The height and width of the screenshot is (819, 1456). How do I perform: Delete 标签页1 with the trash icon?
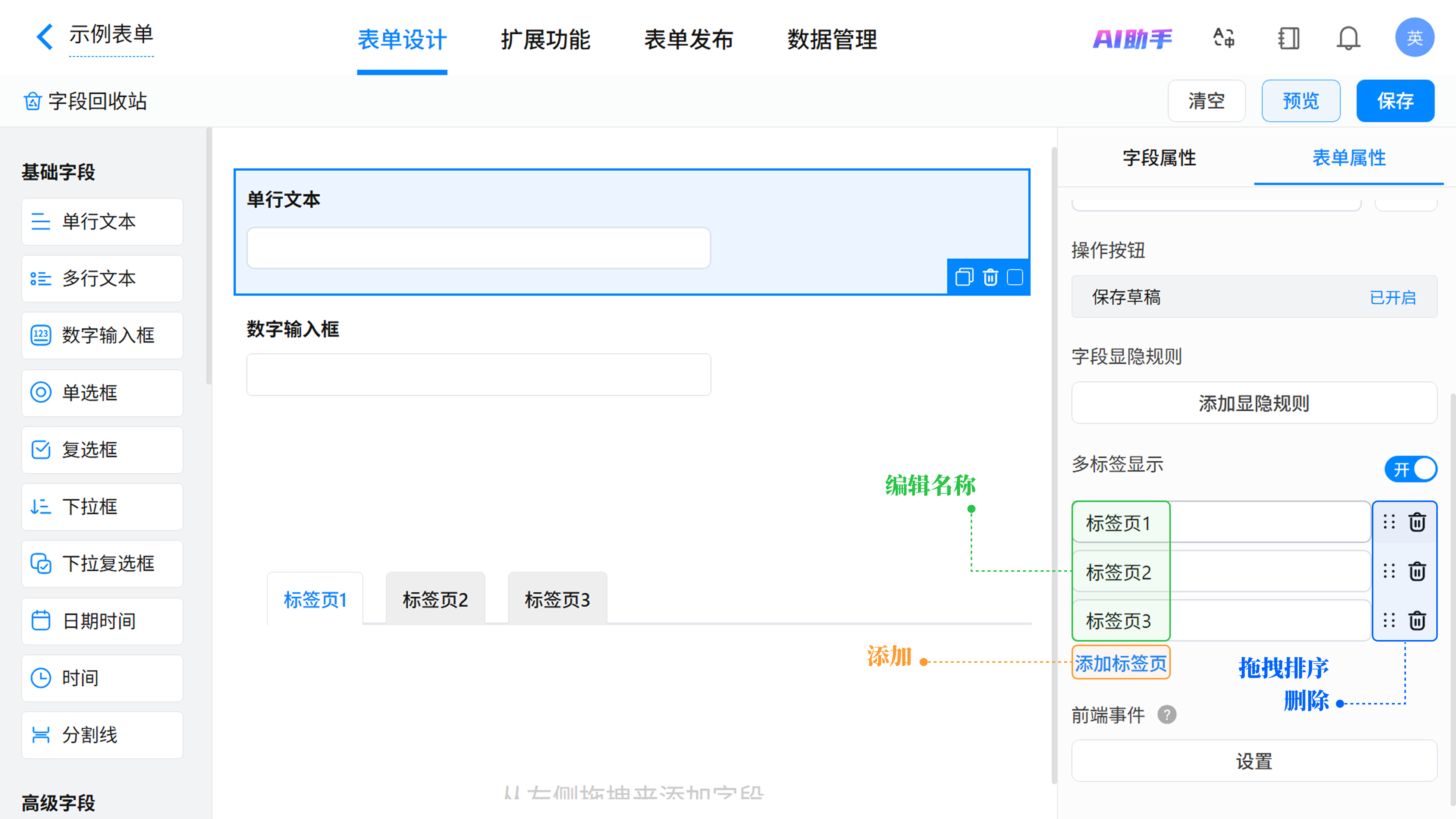(x=1417, y=522)
